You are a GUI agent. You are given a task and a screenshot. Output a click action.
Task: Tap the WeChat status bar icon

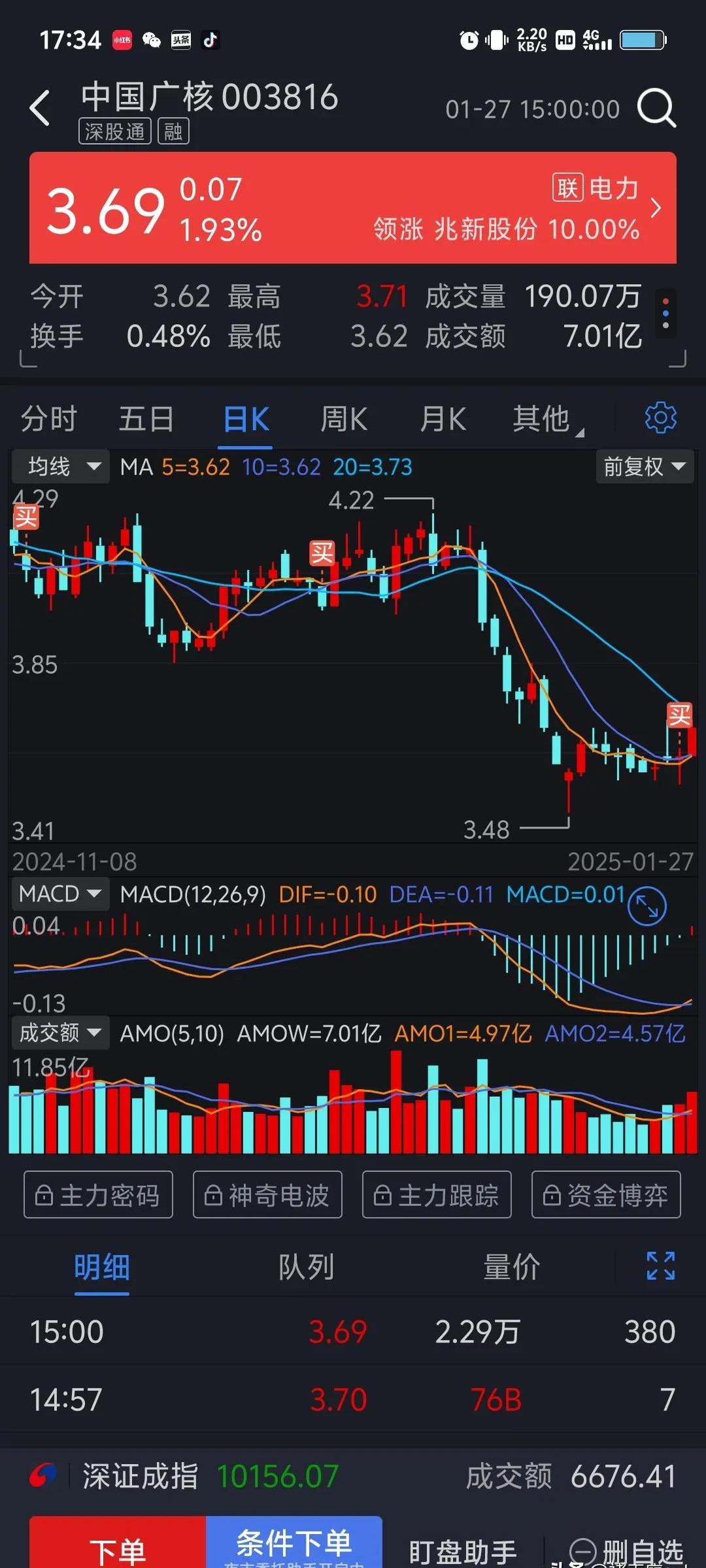point(152,41)
